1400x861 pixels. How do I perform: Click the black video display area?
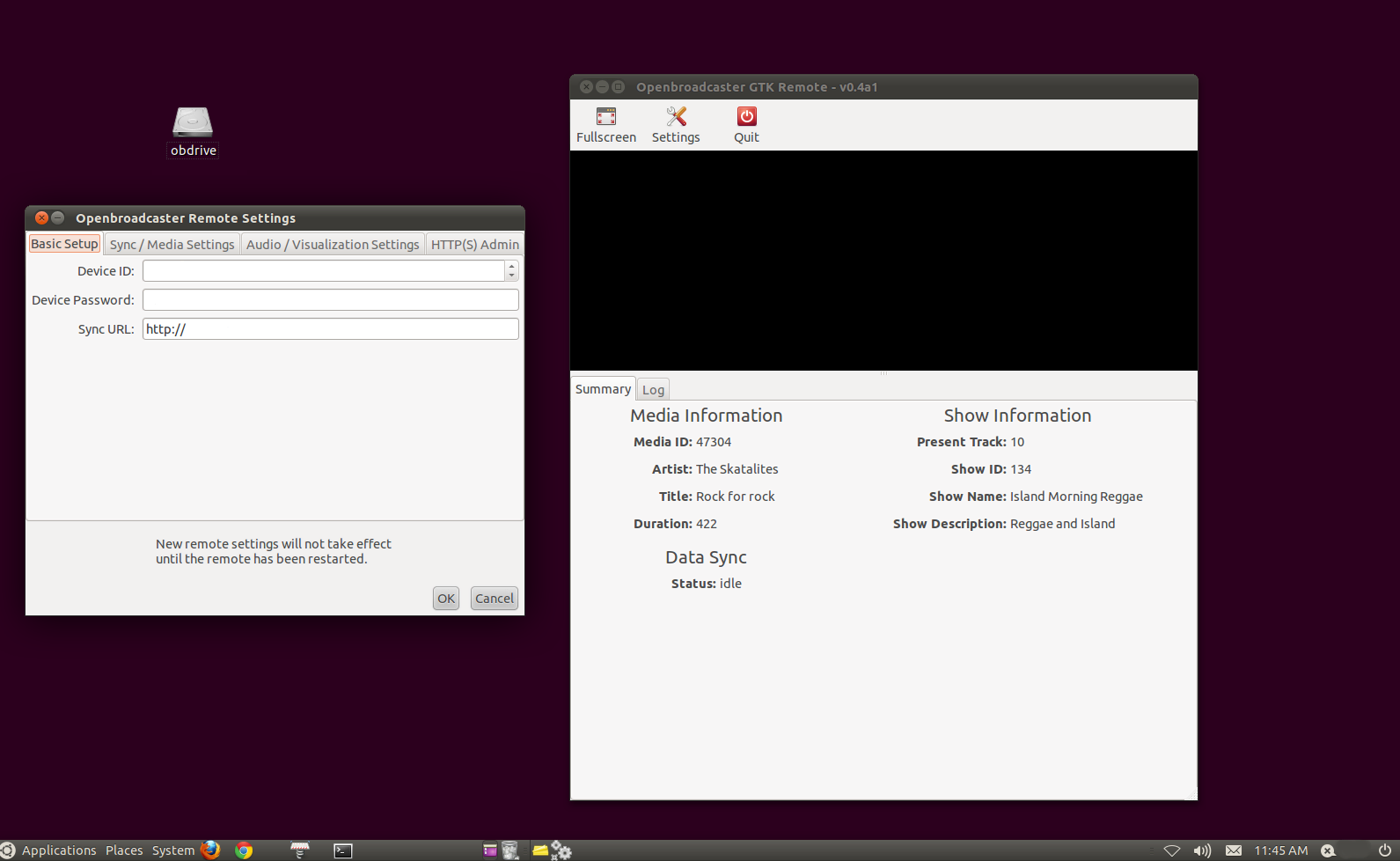883,261
